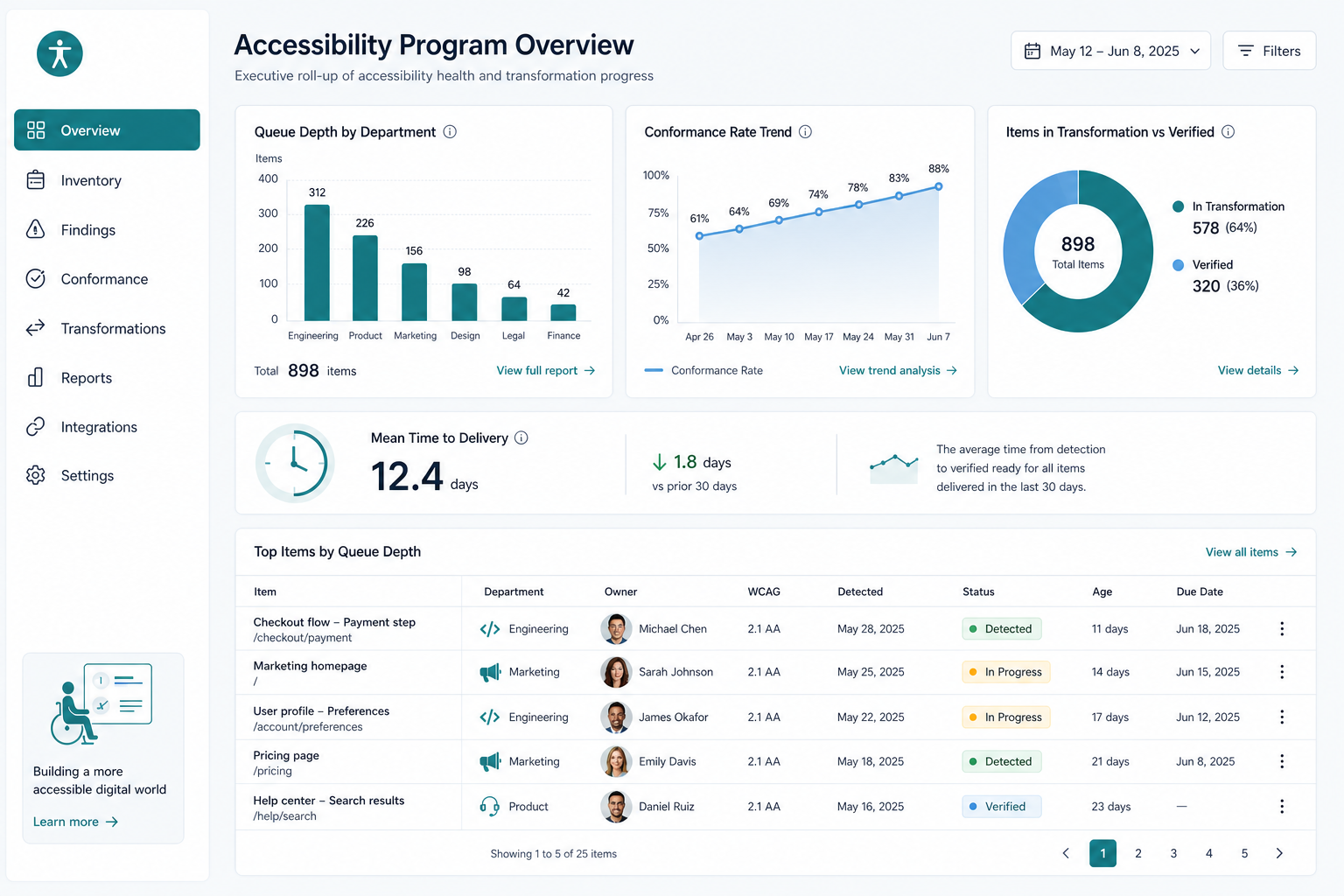
Task: Open row menu for Pricing page
Action: (x=1282, y=761)
